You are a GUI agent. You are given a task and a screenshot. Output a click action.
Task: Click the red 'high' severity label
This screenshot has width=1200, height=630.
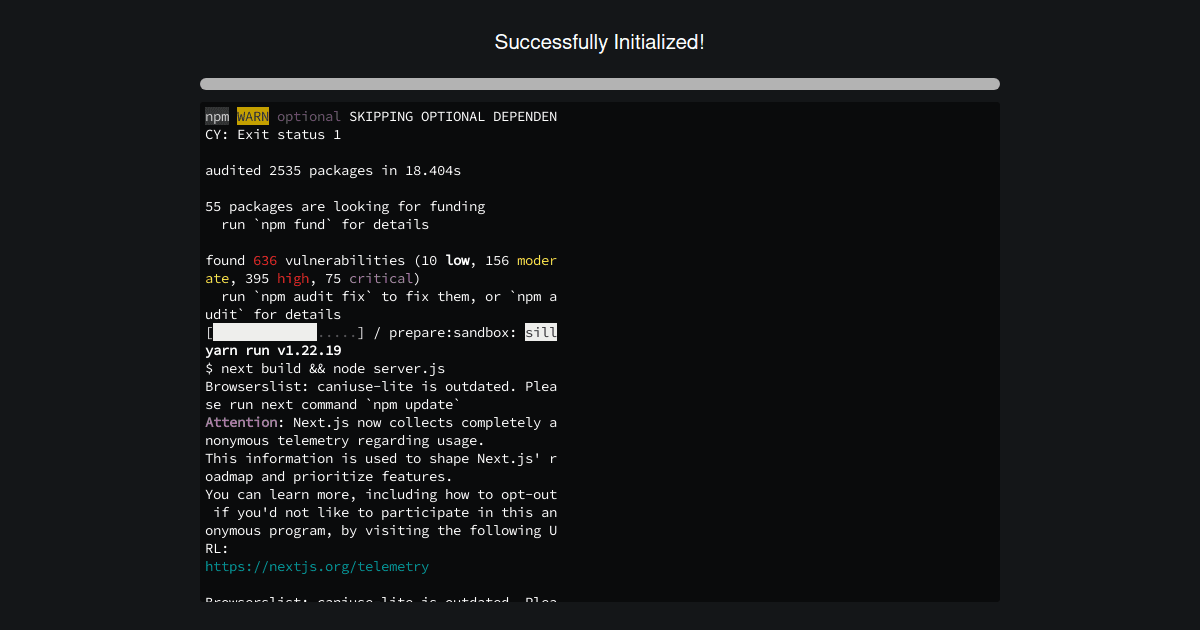[x=293, y=278]
